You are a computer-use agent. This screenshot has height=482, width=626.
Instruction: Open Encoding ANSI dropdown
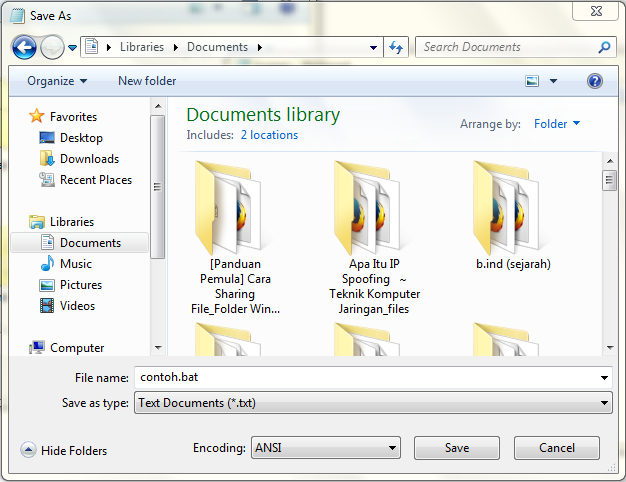(x=326, y=448)
